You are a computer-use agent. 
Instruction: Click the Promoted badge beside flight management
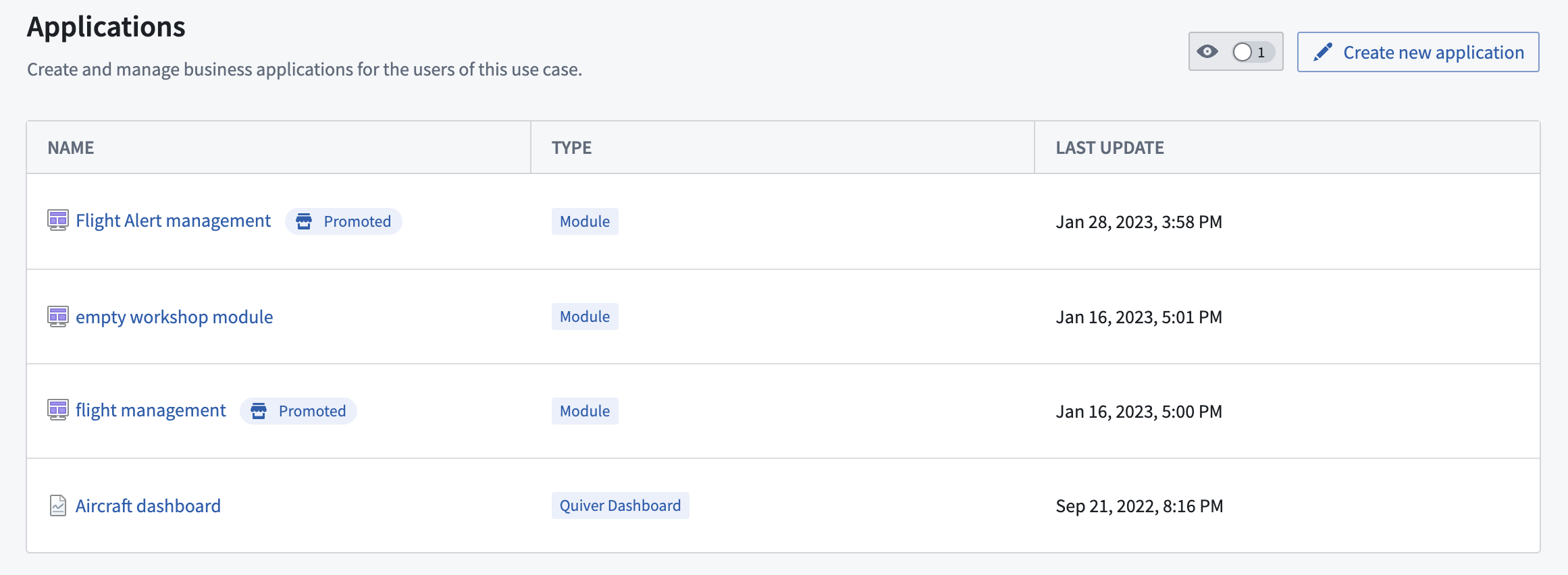click(298, 411)
